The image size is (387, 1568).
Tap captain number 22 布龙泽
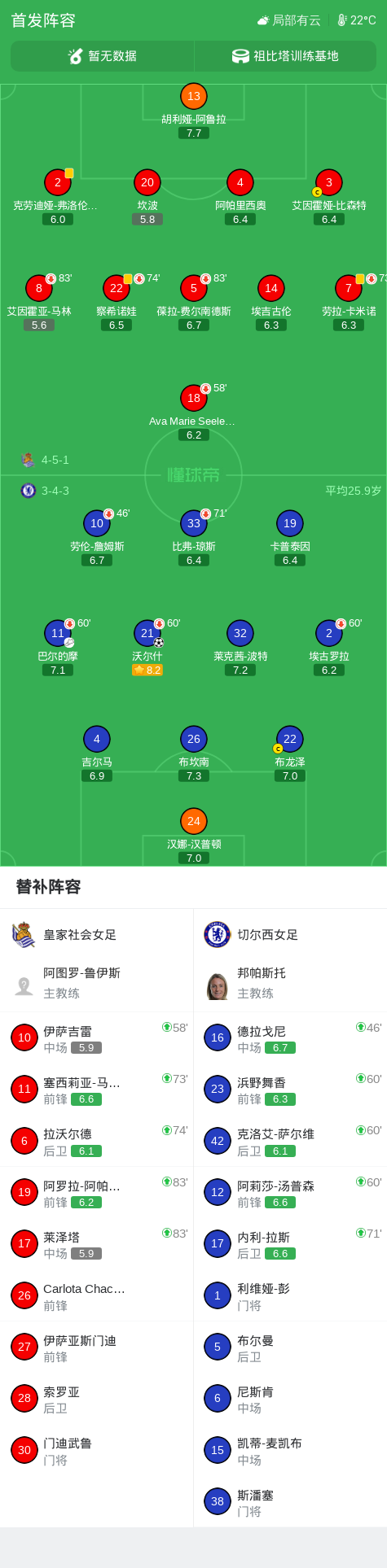[290, 739]
